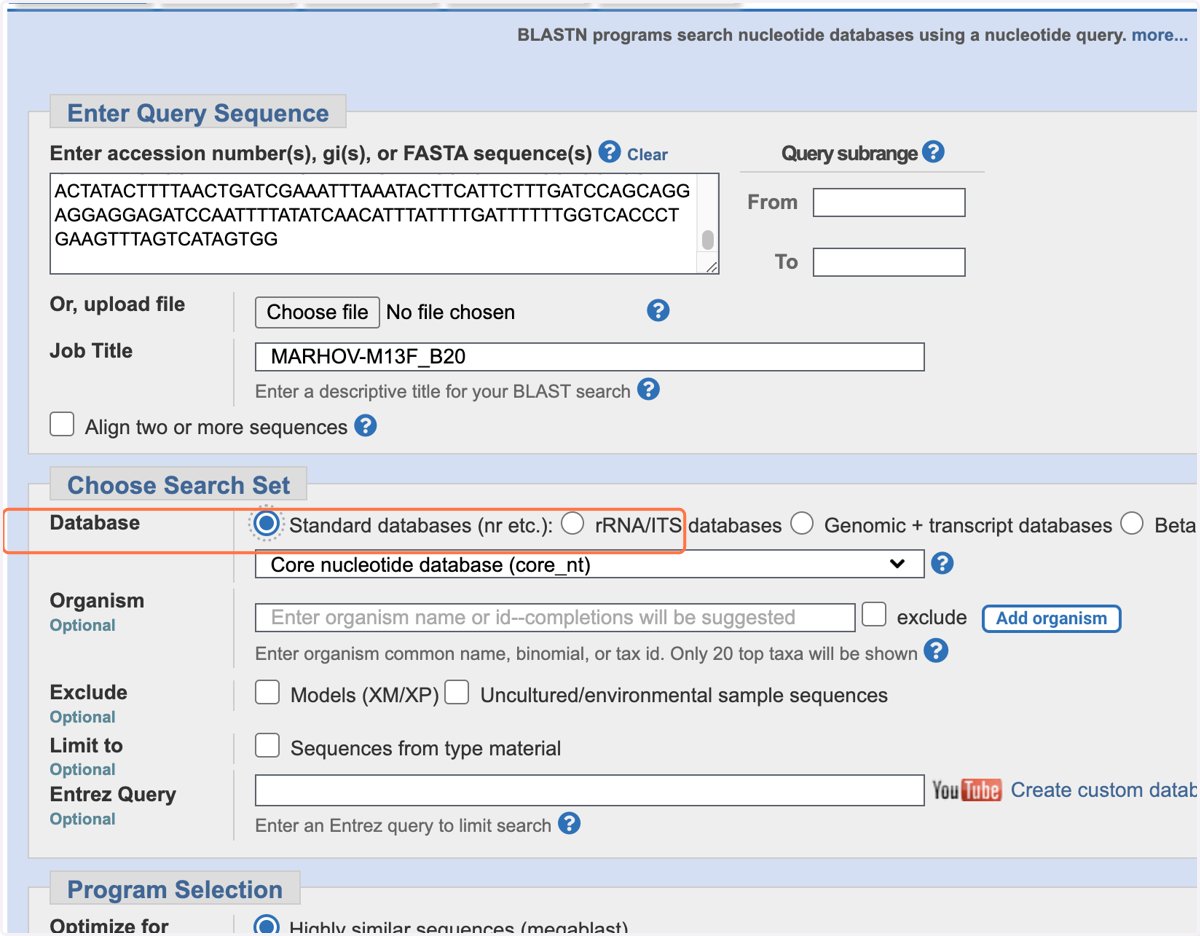
Task: Open help icon beside core_nt database dropdown
Action: pyautogui.click(x=942, y=563)
